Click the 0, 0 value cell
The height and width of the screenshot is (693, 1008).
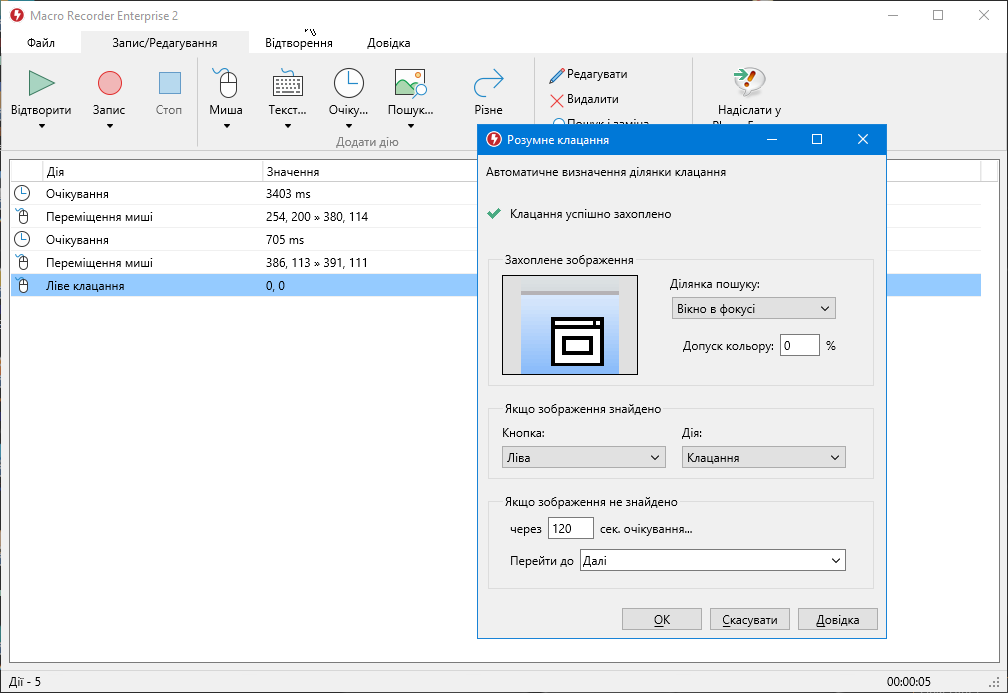click(x=275, y=286)
